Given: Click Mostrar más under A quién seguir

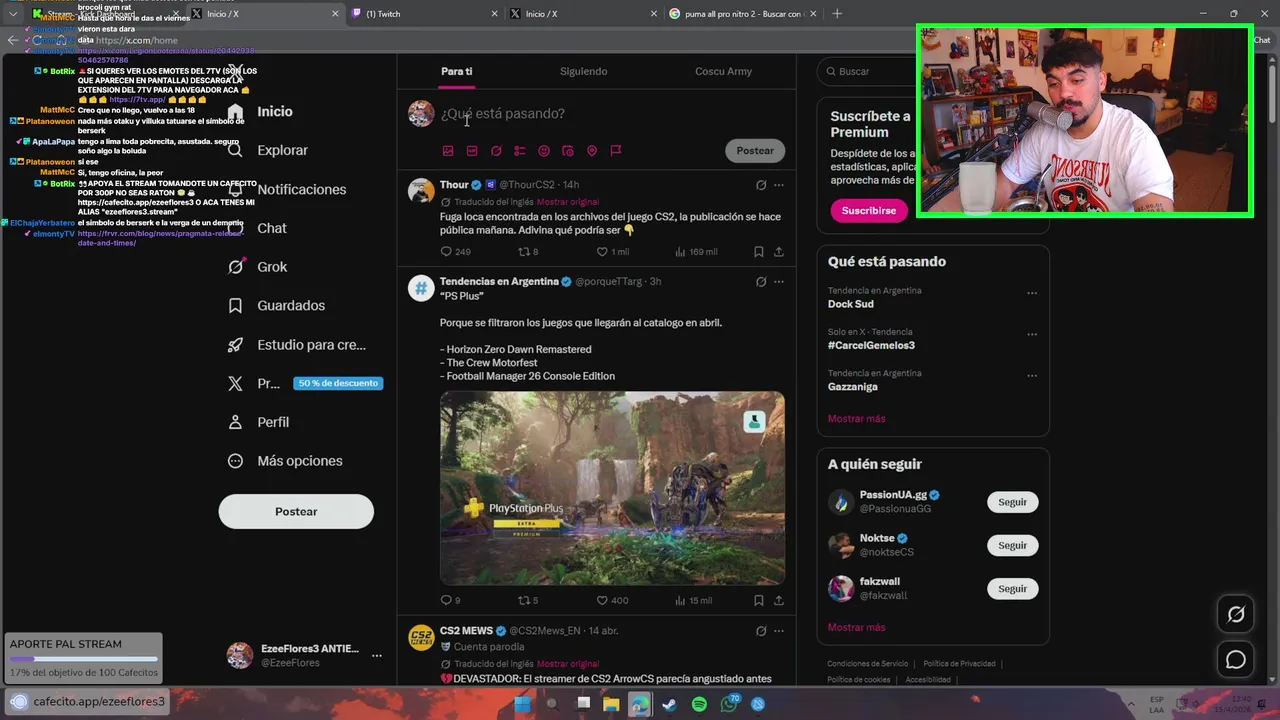Looking at the screenshot, I should click(x=856, y=627).
